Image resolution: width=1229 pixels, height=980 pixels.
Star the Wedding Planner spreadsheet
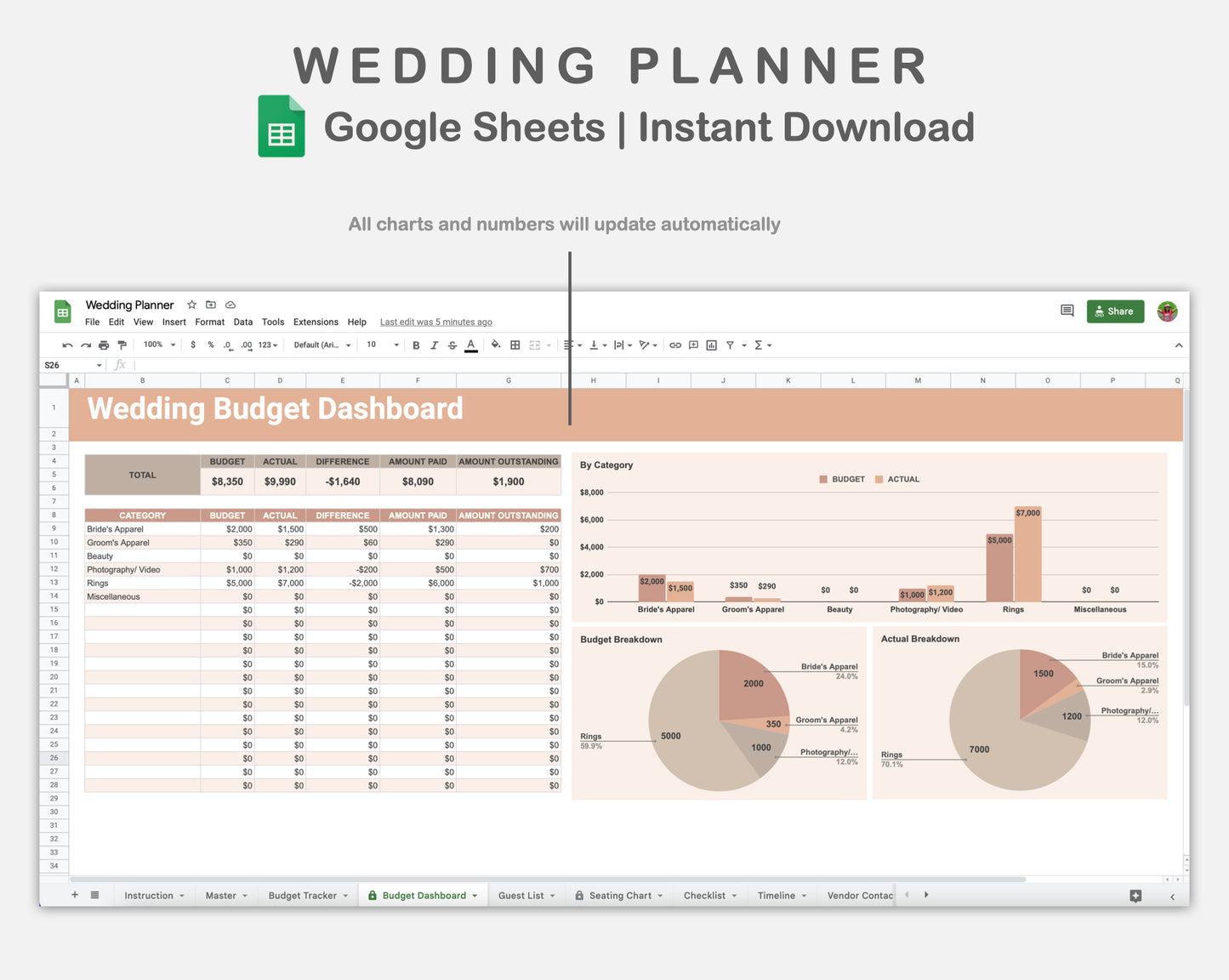(x=191, y=305)
